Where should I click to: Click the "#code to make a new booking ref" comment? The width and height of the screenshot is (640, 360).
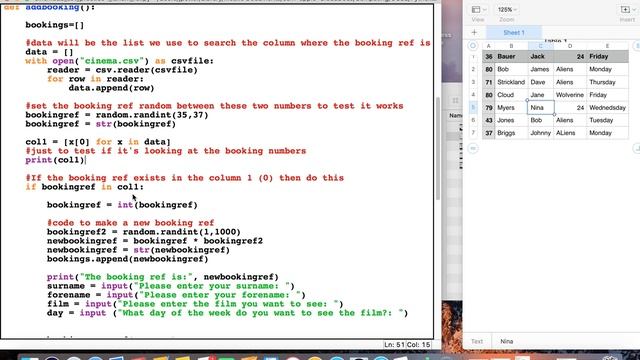(130, 223)
